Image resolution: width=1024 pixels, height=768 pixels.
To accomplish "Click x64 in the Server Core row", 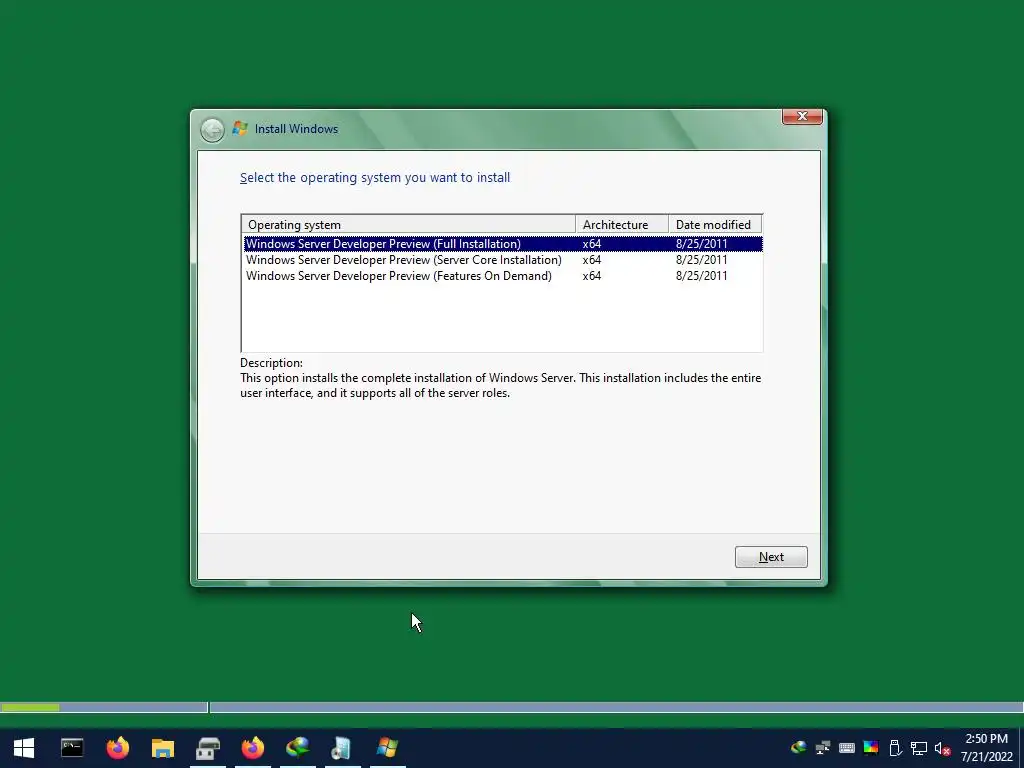I will [592, 260].
